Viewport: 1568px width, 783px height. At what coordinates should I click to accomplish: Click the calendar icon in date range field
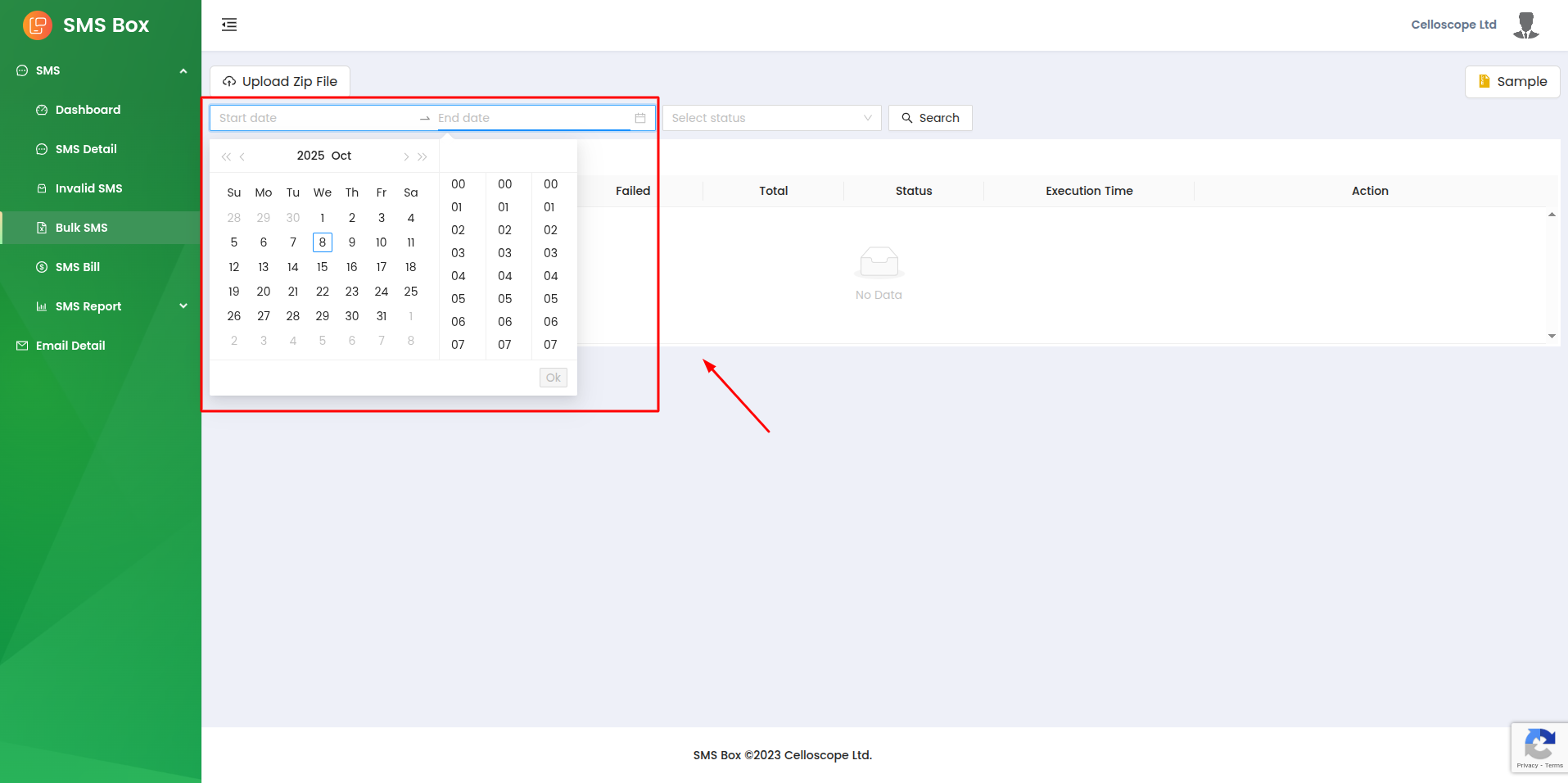[x=640, y=118]
